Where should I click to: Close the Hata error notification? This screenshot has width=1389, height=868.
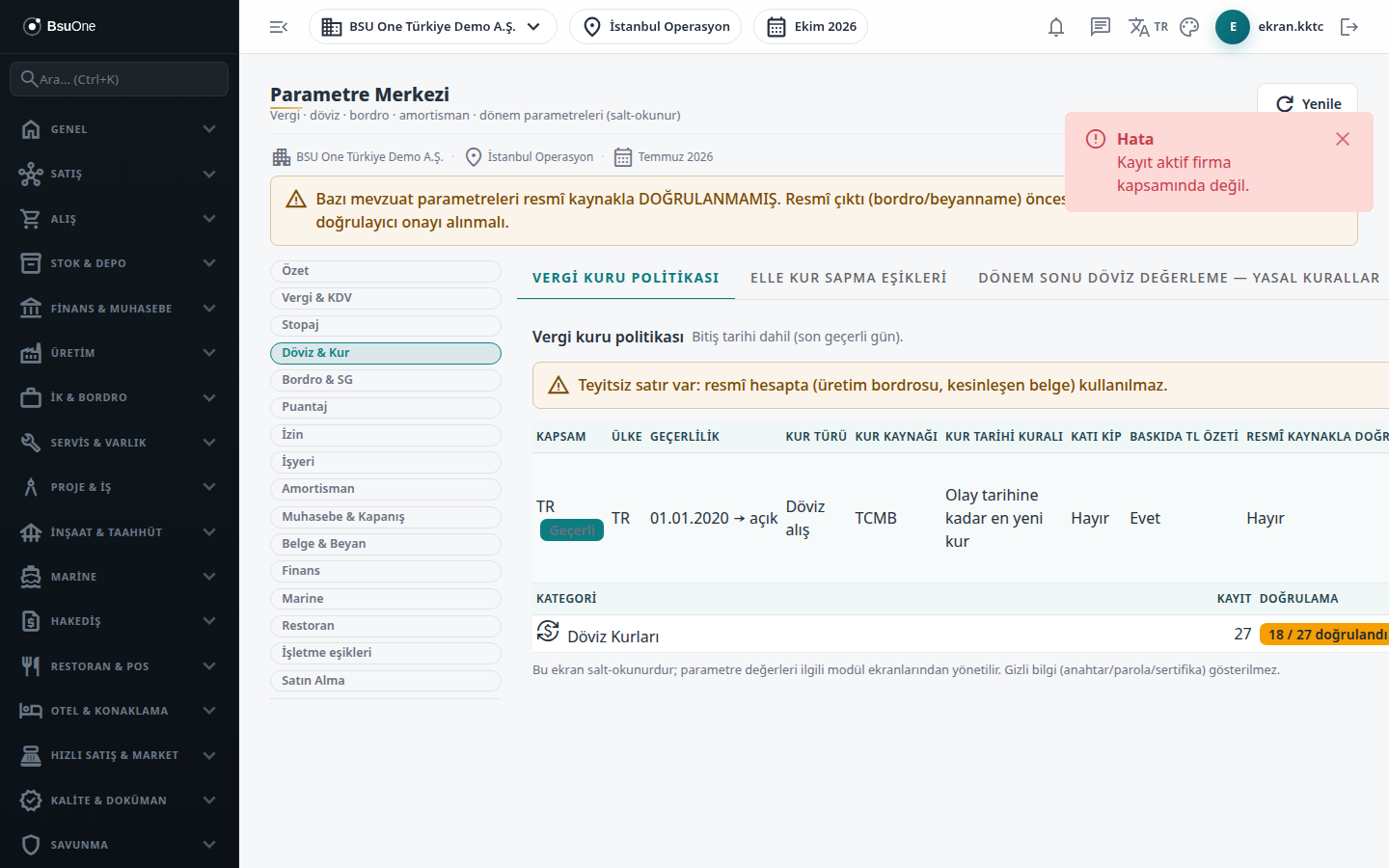[1343, 139]
